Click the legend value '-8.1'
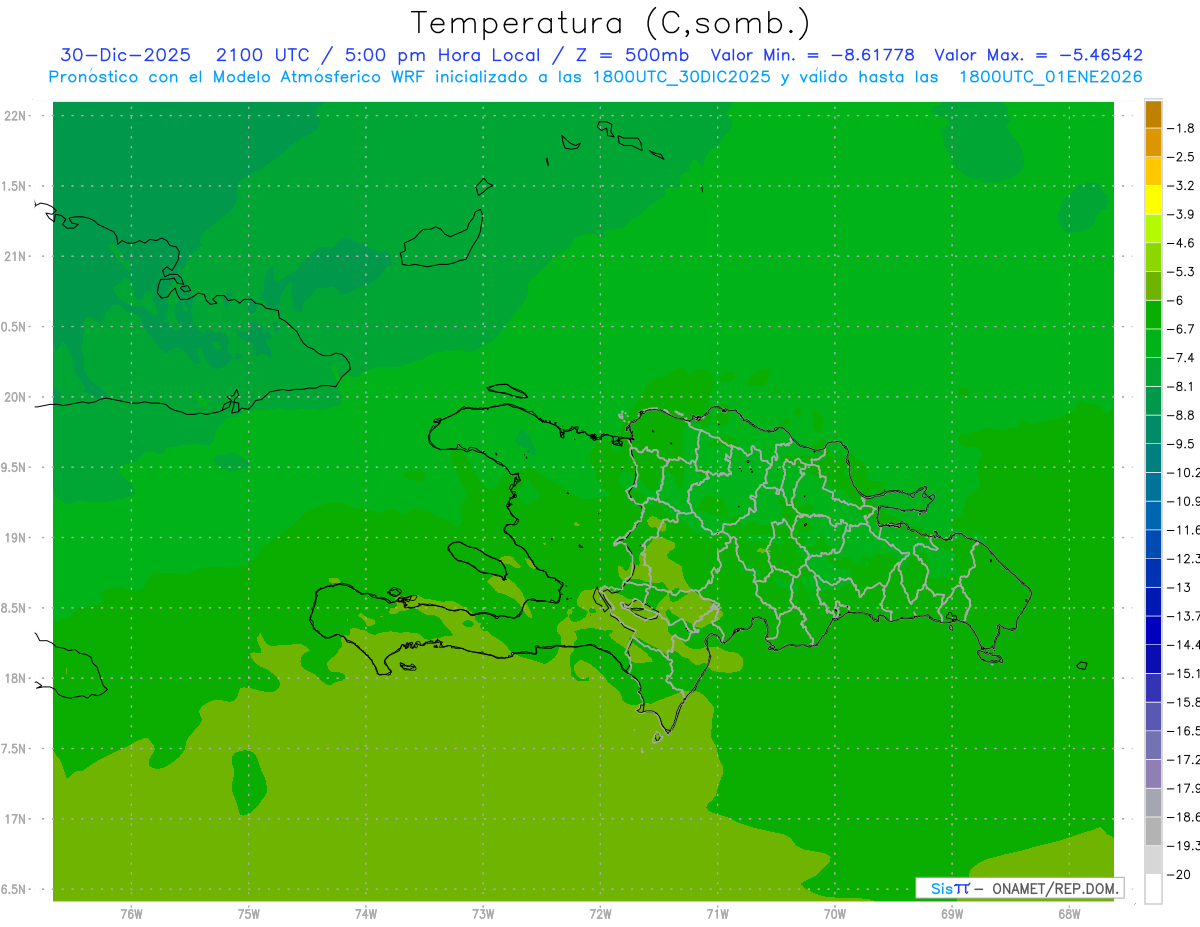1200x927 pixels. pos(1182,386)
